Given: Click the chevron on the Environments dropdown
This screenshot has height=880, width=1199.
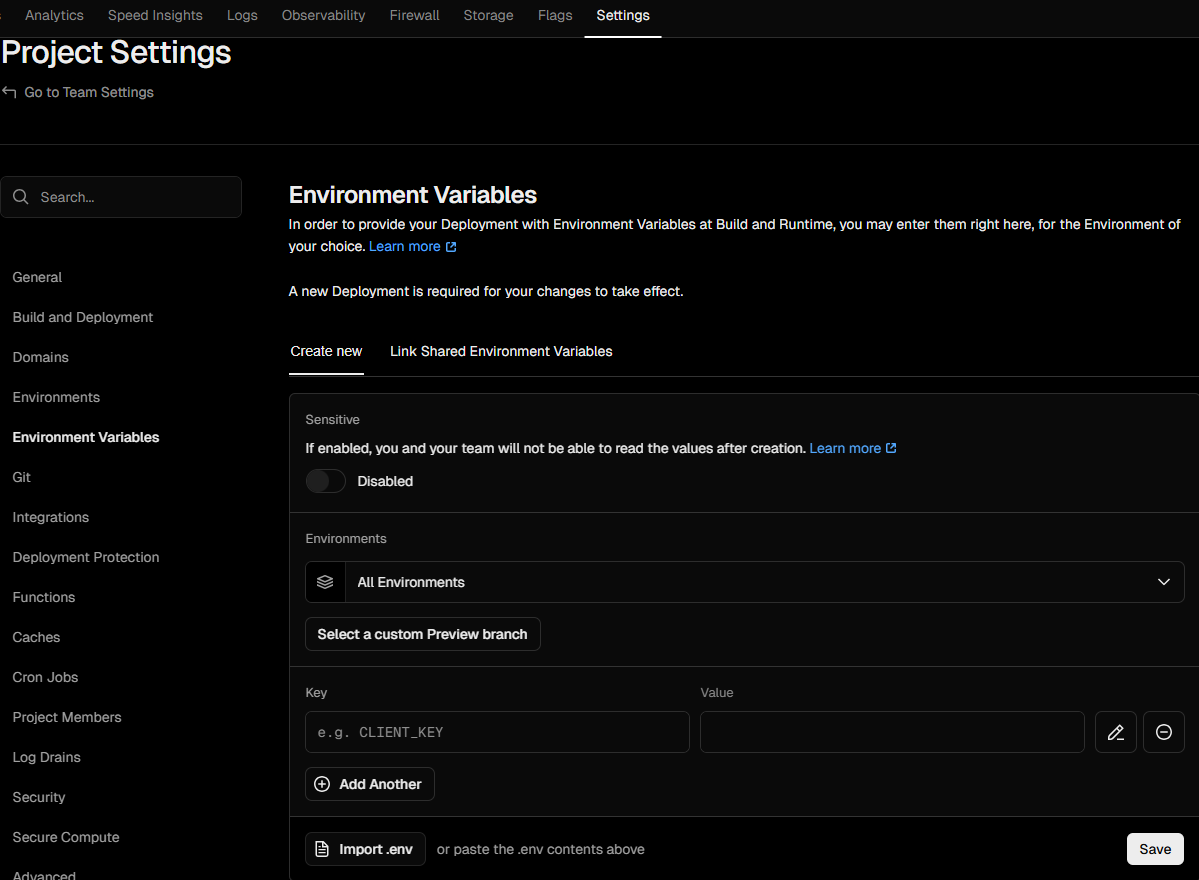Looking at the screenshot, I should pos(1163,582).
